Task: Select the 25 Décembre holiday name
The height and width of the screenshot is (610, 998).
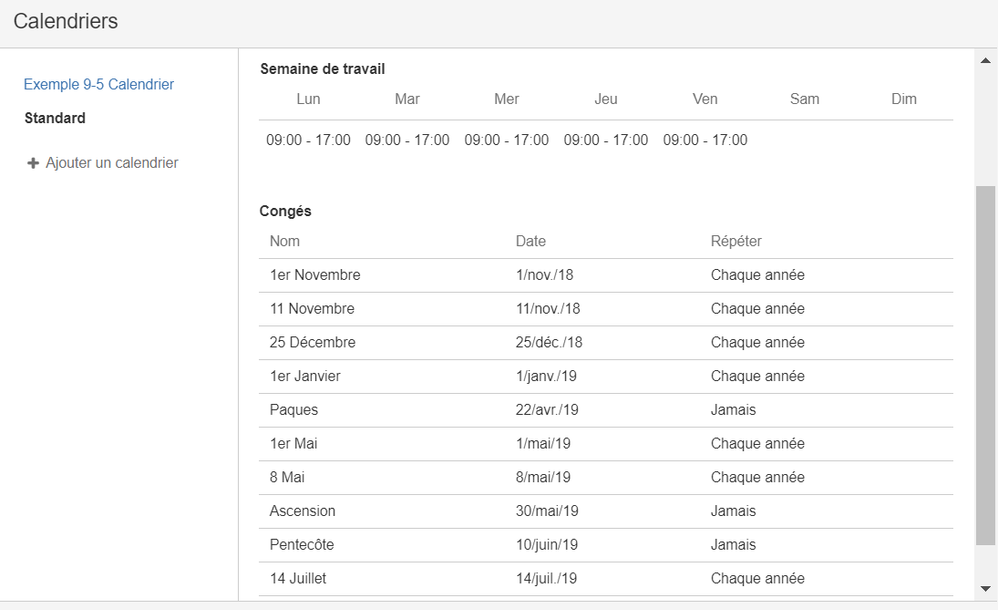Action: [313, 343]
